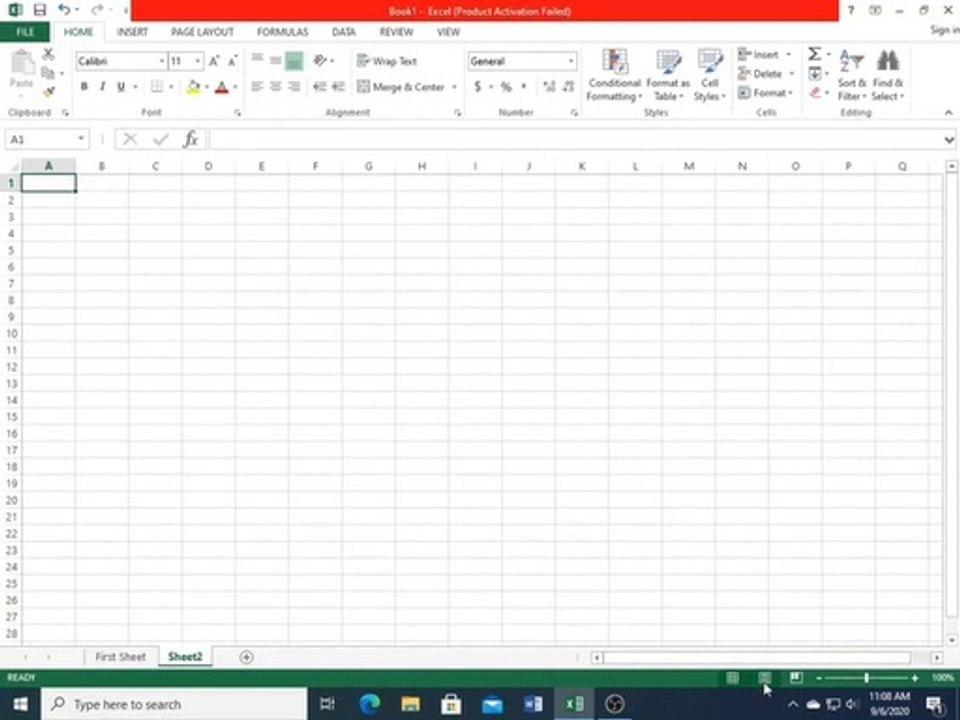Select column header D
The width and height of the screenshot is (960, 720).
tap(208, 166)
